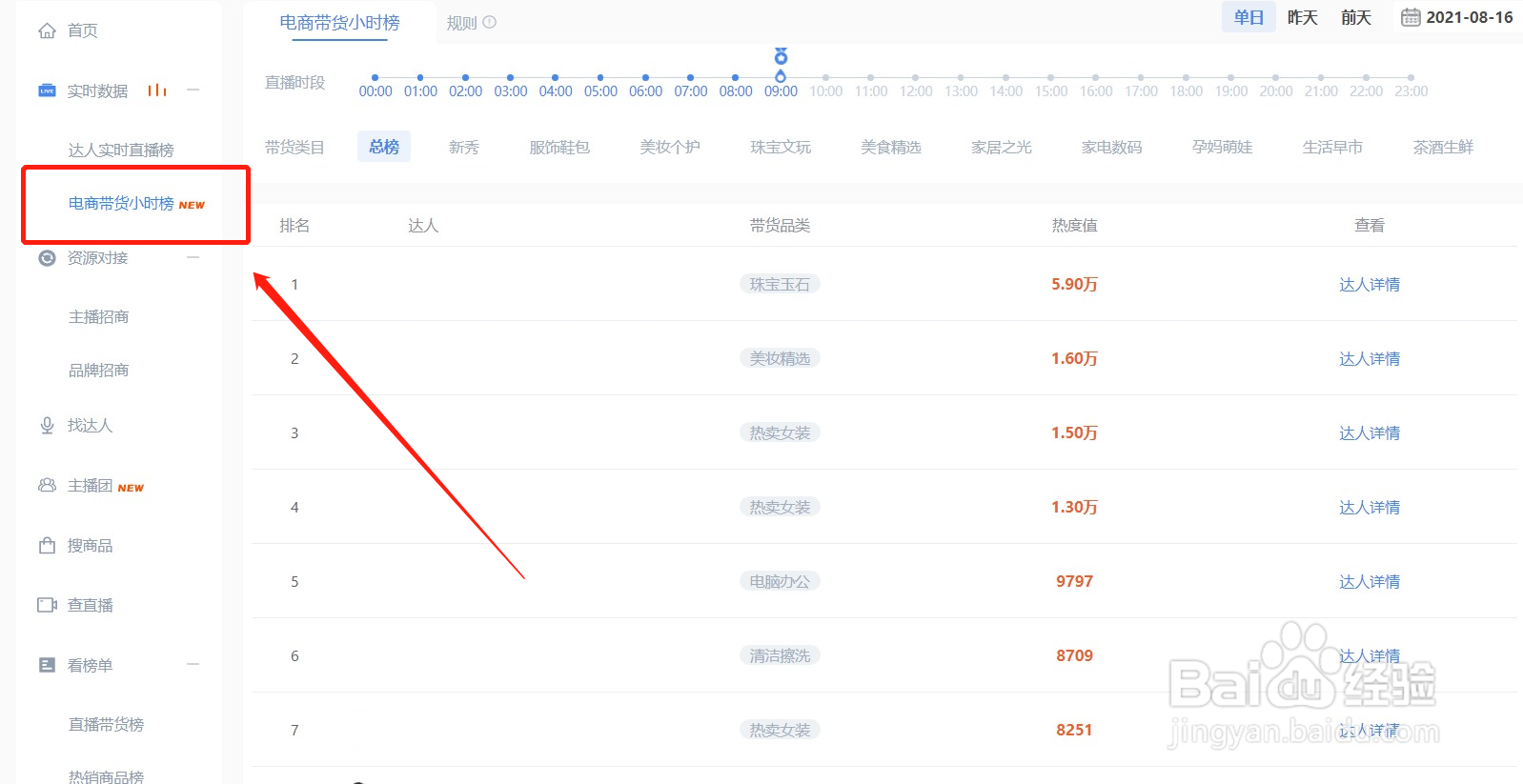The width and height of the screenshot is (1523, 784).
Task: Click the 清洁擦洗 category tag
Action: [780, 655]
